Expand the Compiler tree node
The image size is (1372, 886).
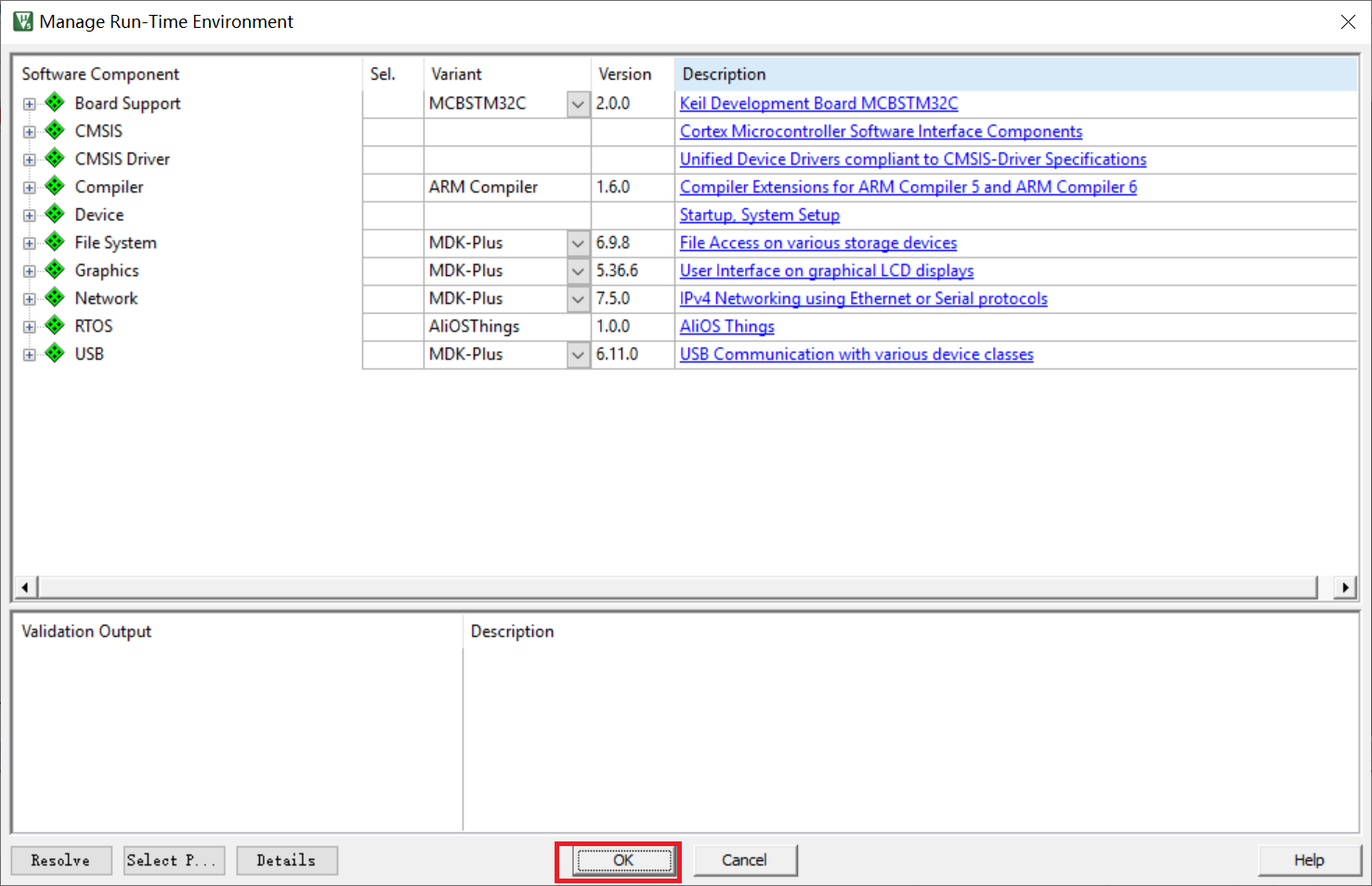coord(30,188)
